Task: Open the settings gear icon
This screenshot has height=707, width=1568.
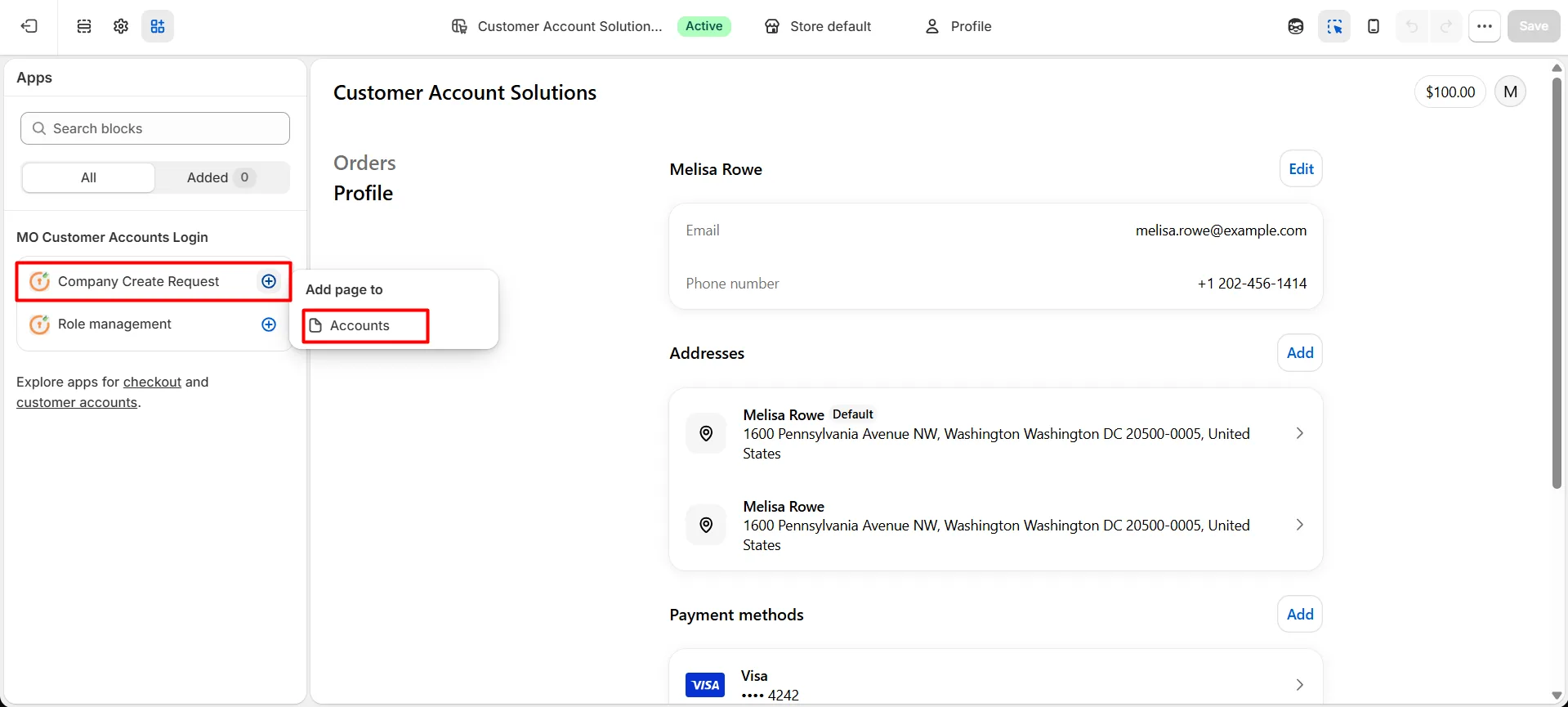Action: pyautogui.click(x=121, y=26)
